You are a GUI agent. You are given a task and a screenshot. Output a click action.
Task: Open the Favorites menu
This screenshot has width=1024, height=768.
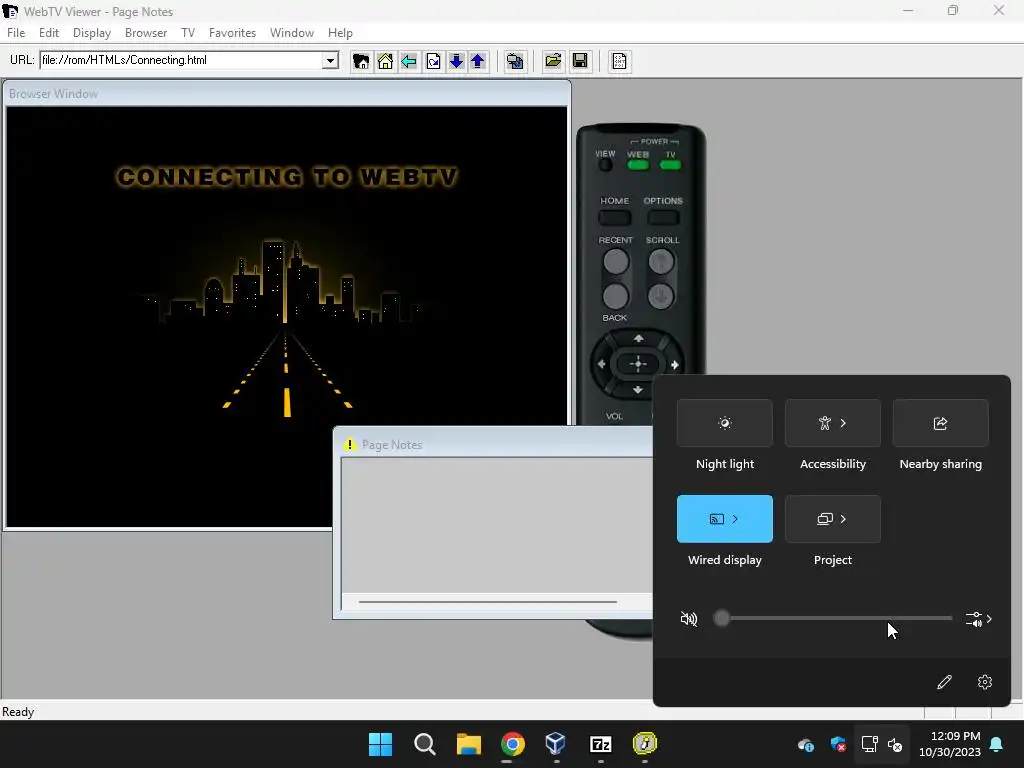click(x=232, y=33)
